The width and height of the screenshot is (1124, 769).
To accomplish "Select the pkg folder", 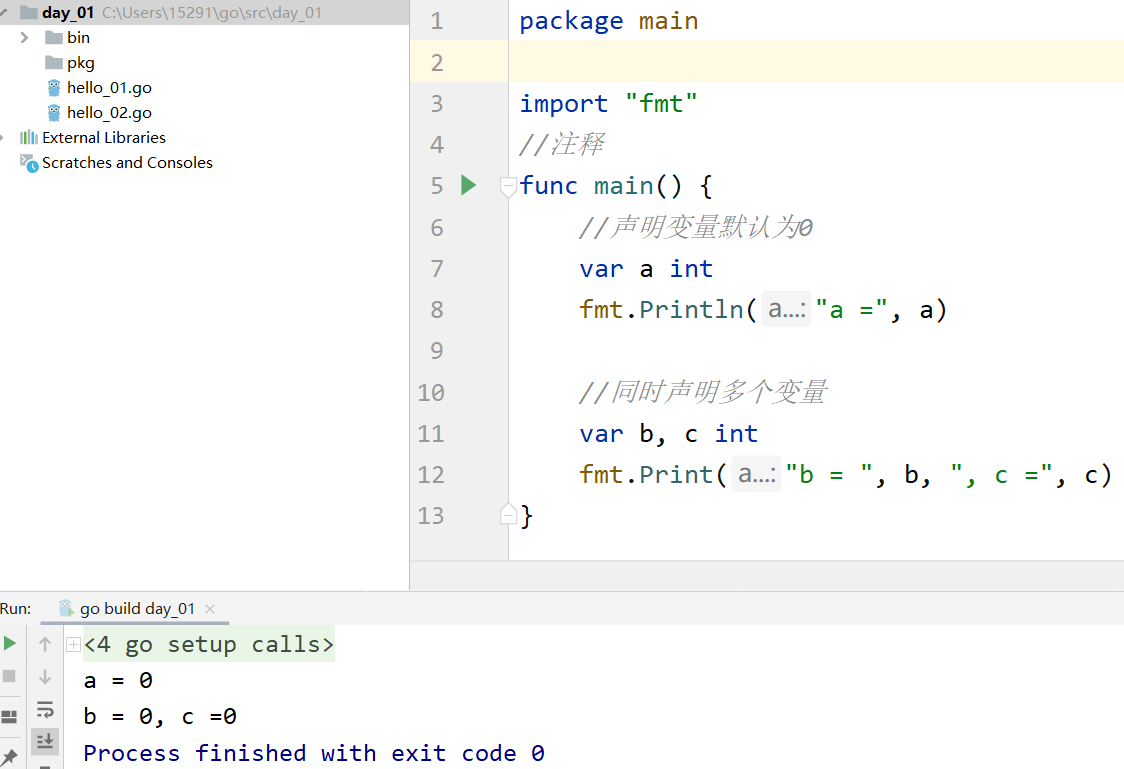I will (x=80, y=62).
